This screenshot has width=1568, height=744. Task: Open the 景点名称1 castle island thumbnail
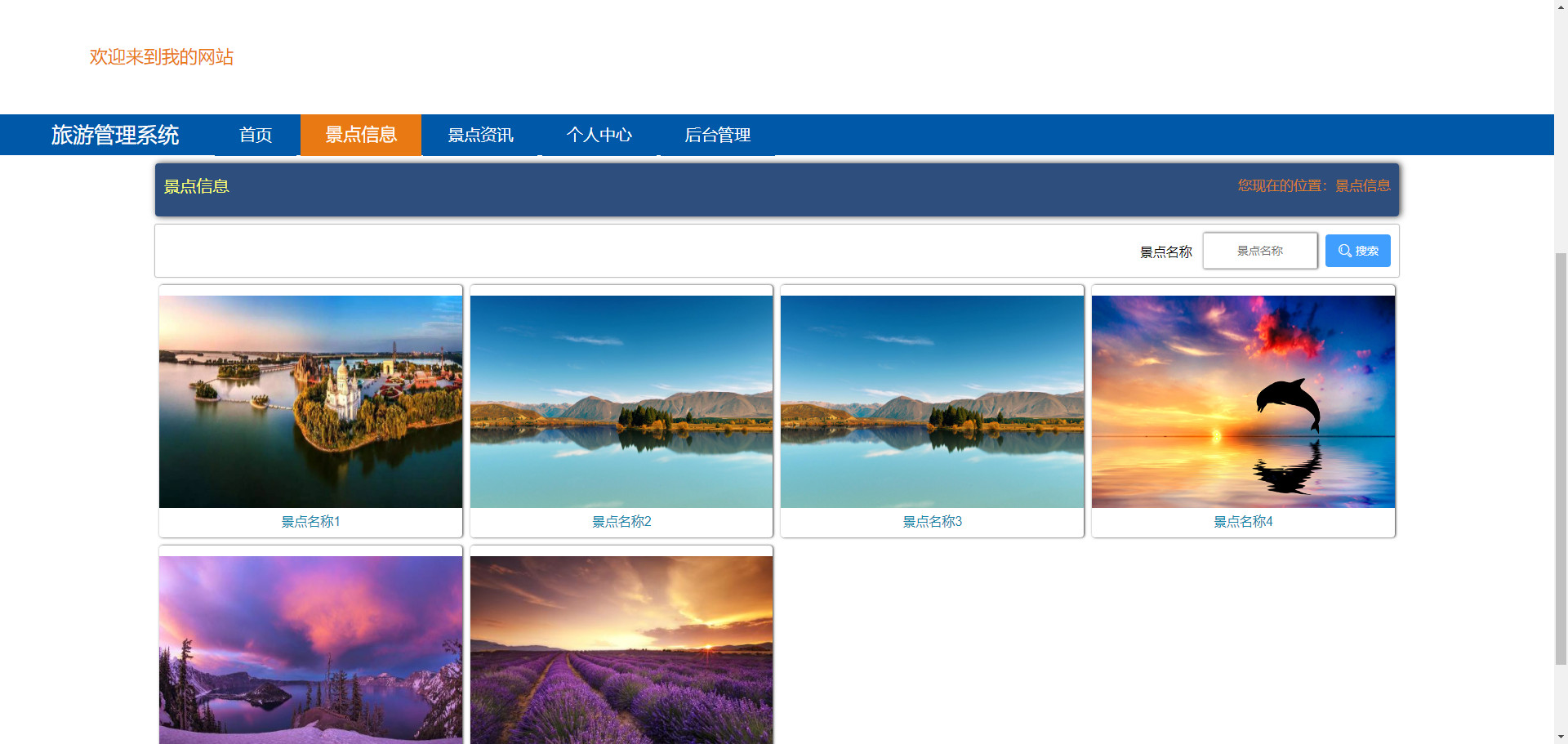coord(310,402)
